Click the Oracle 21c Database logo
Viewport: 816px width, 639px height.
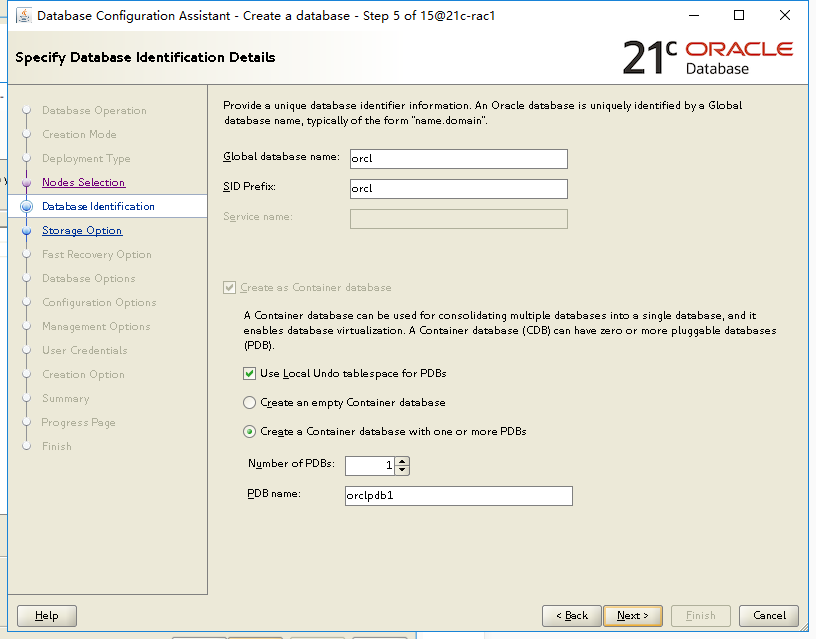click(708, 58)
